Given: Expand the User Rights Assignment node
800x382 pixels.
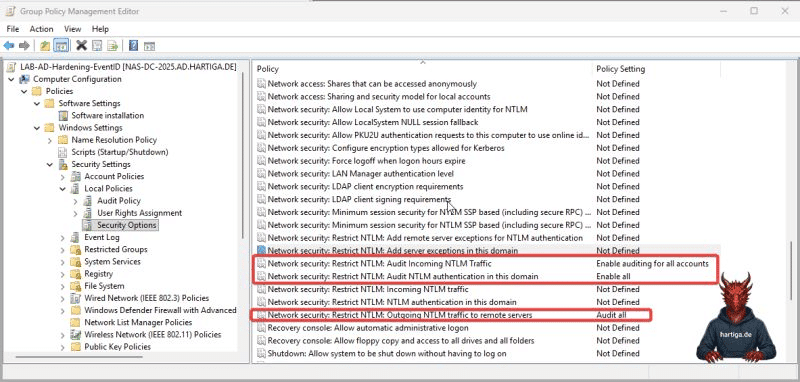Looking at the screenshot, I should coord(75,213).
